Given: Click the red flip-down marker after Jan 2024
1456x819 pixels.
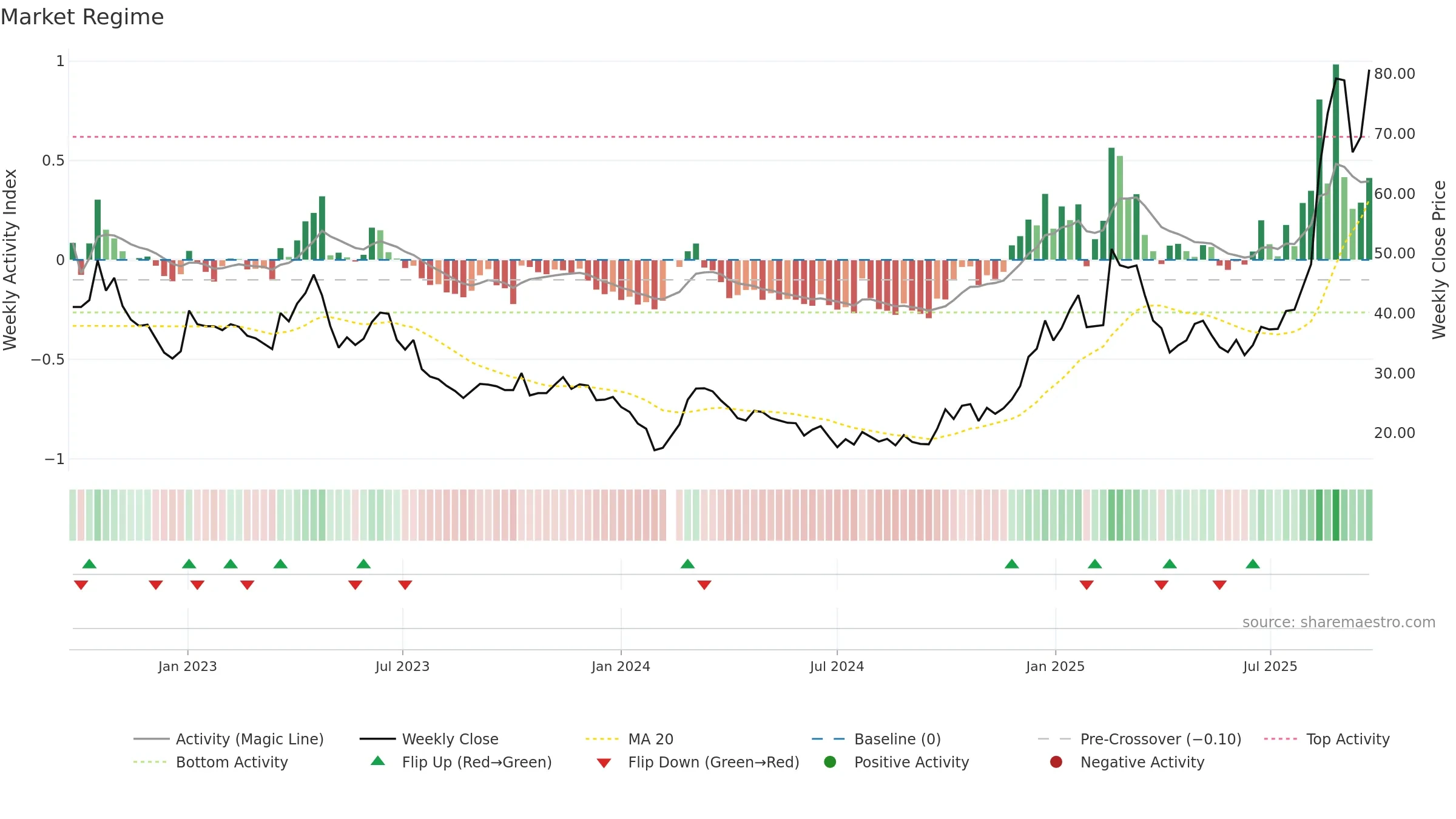Looking at the screenshot, I should pyautogui.click(x=704, y=585).
